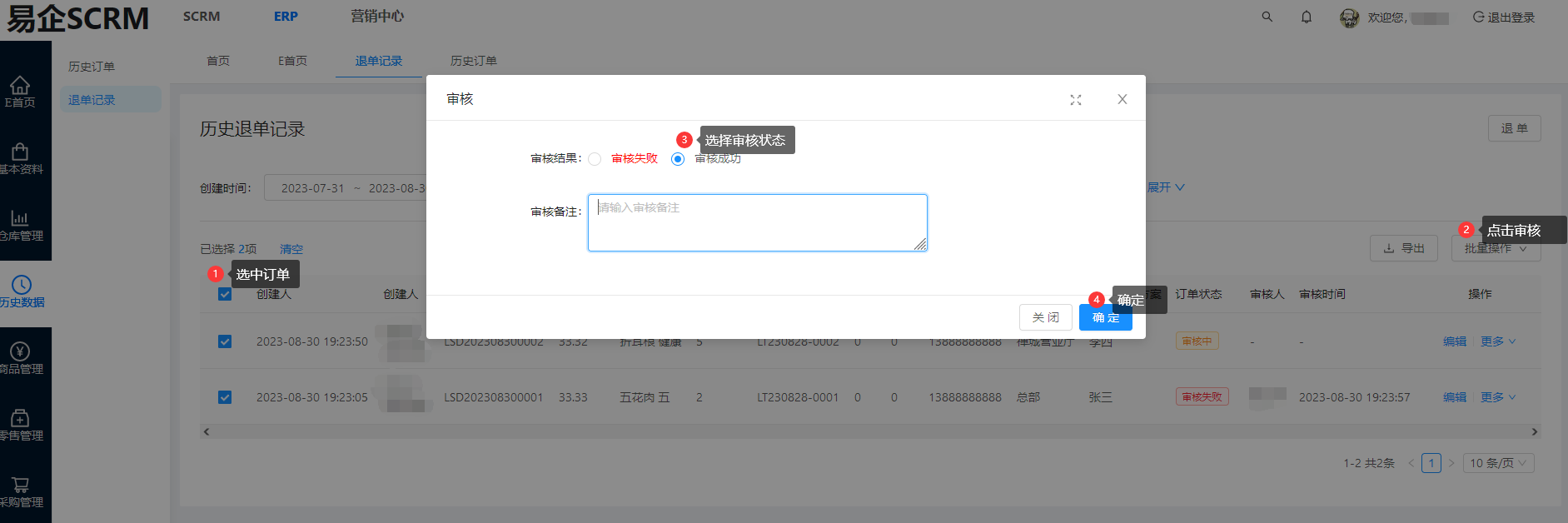This screenshot has height=523, width=1568.
Task: Uncheck the row dated 2023-08-30 19:23:50
Action: pyautogui.click(x=225, y=341)
